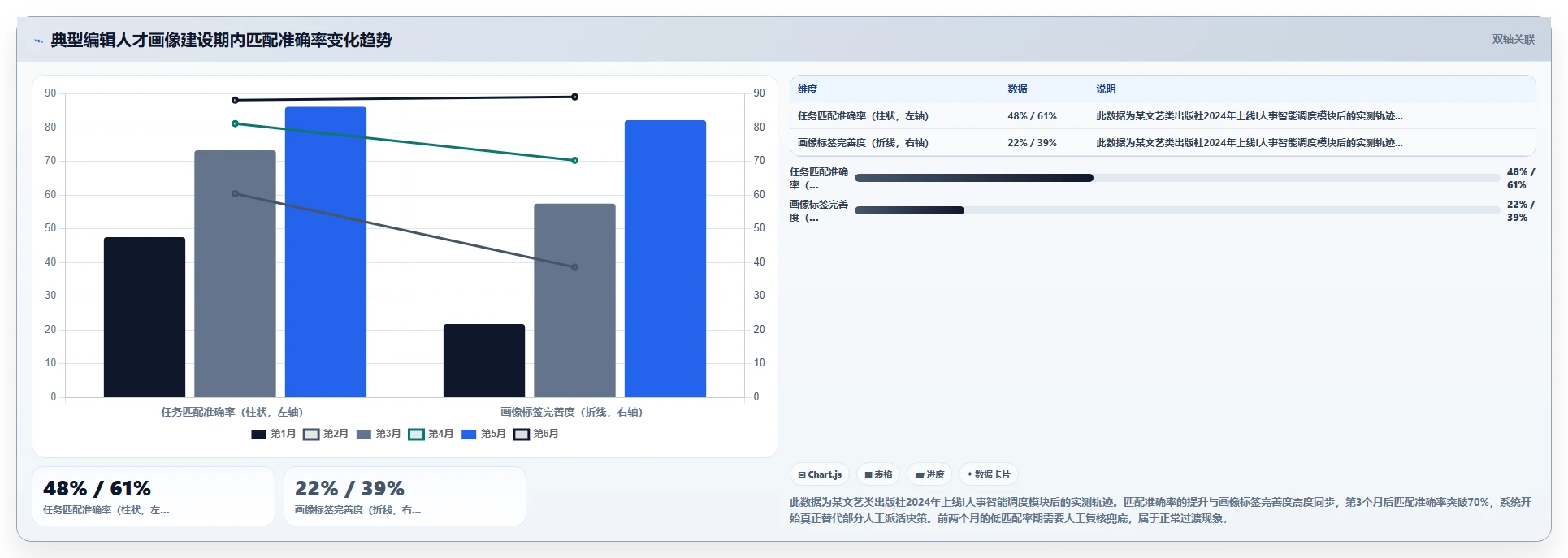Click the chart title 典型编辑人才画像建设期内匹配准确率变化趋势
The image size is (1568, 558).
coord(221,40)
